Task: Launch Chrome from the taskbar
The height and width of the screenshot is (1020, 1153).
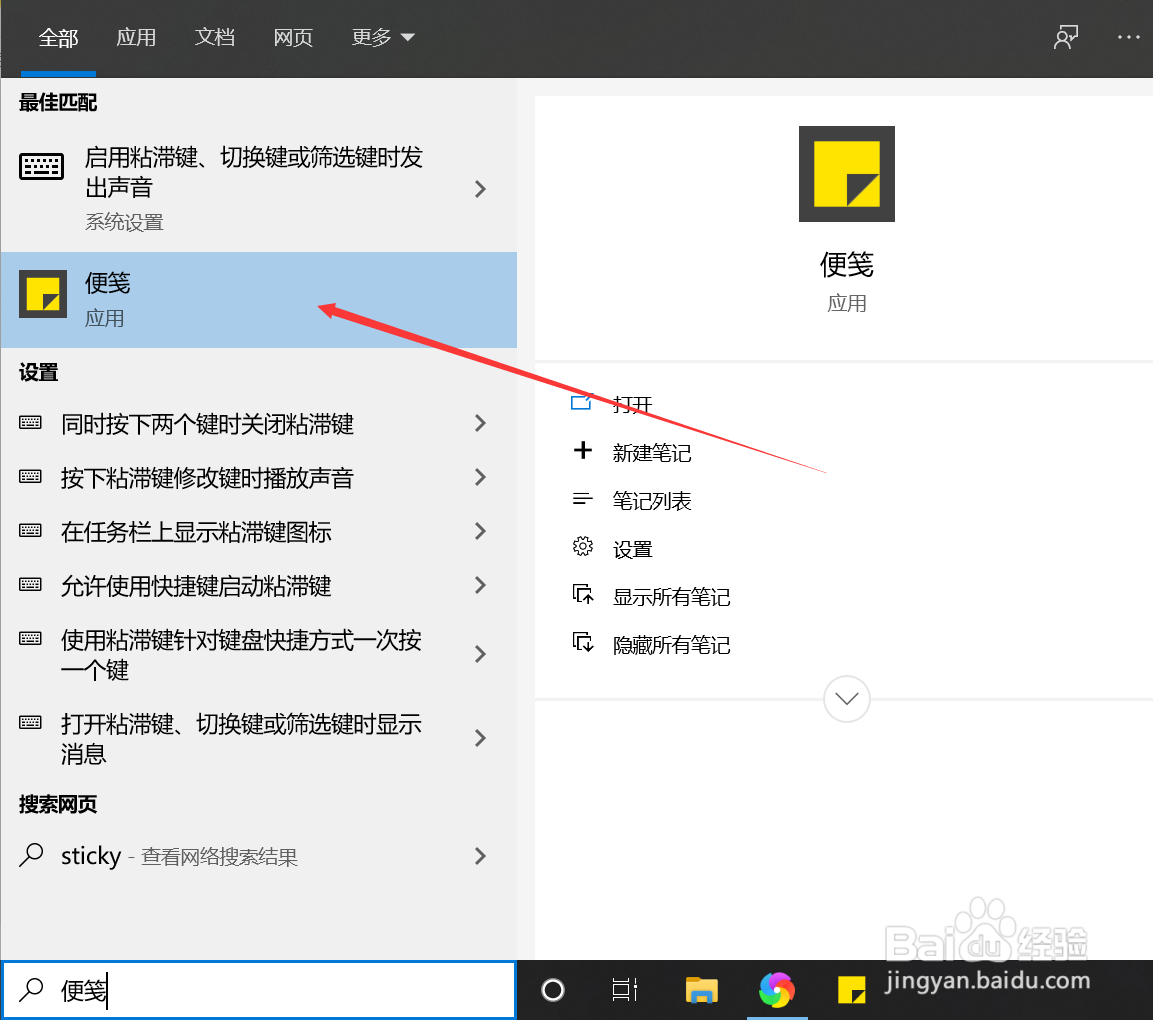Action: pos(777,990)
